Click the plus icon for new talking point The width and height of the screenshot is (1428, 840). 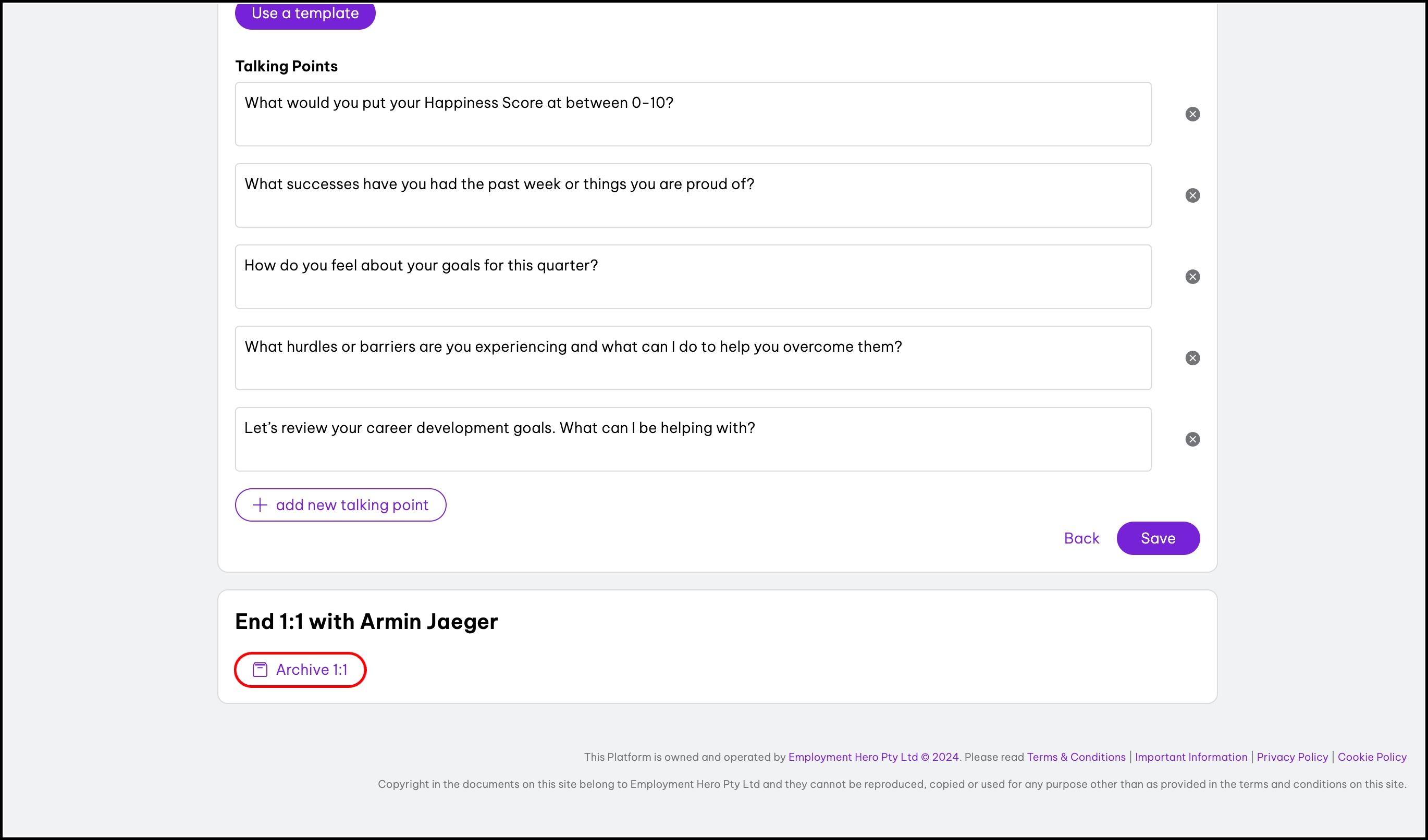tap(260, 505)
